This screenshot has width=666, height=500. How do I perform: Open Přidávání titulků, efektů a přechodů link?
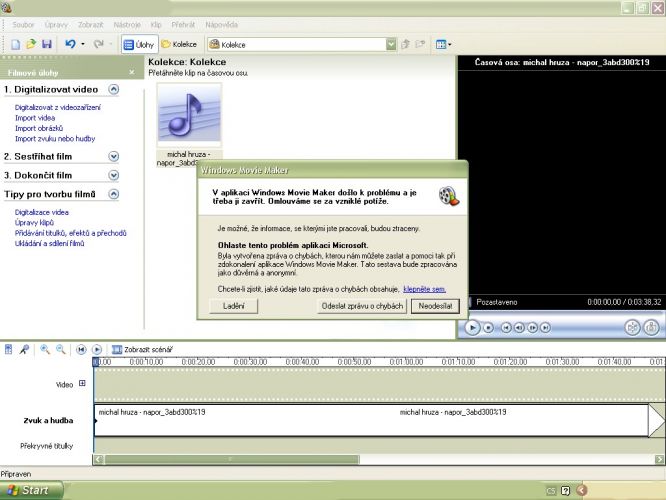click(x=71, y=233)
